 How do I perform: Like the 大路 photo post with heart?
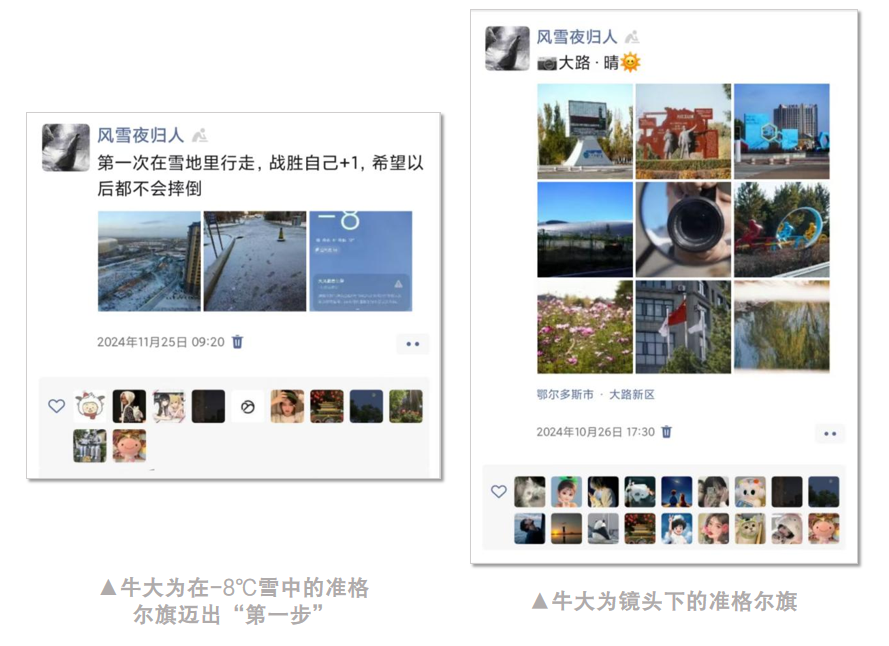pyautogui.click(x=498, y=491)
